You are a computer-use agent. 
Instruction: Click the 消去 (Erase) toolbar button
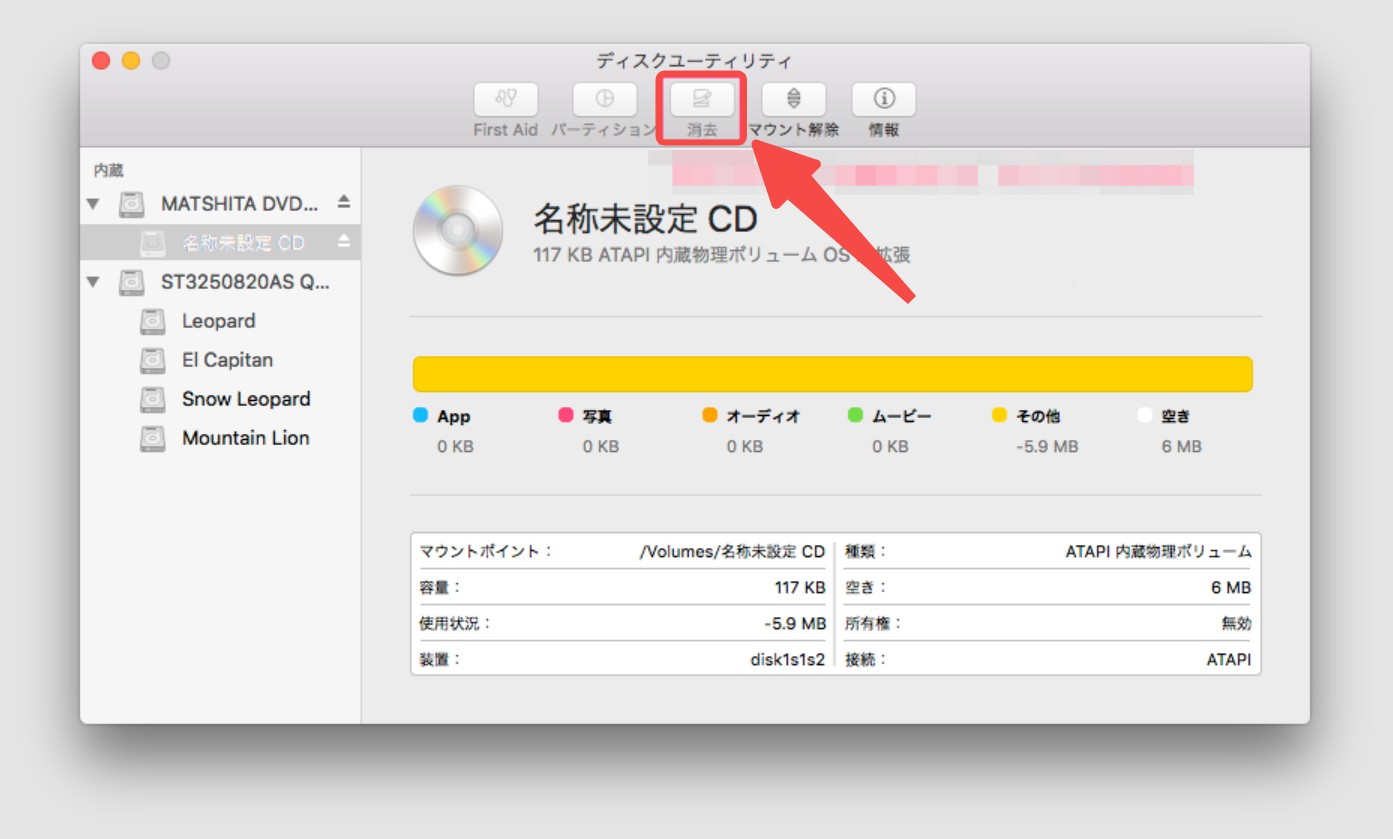coord(702,99)
